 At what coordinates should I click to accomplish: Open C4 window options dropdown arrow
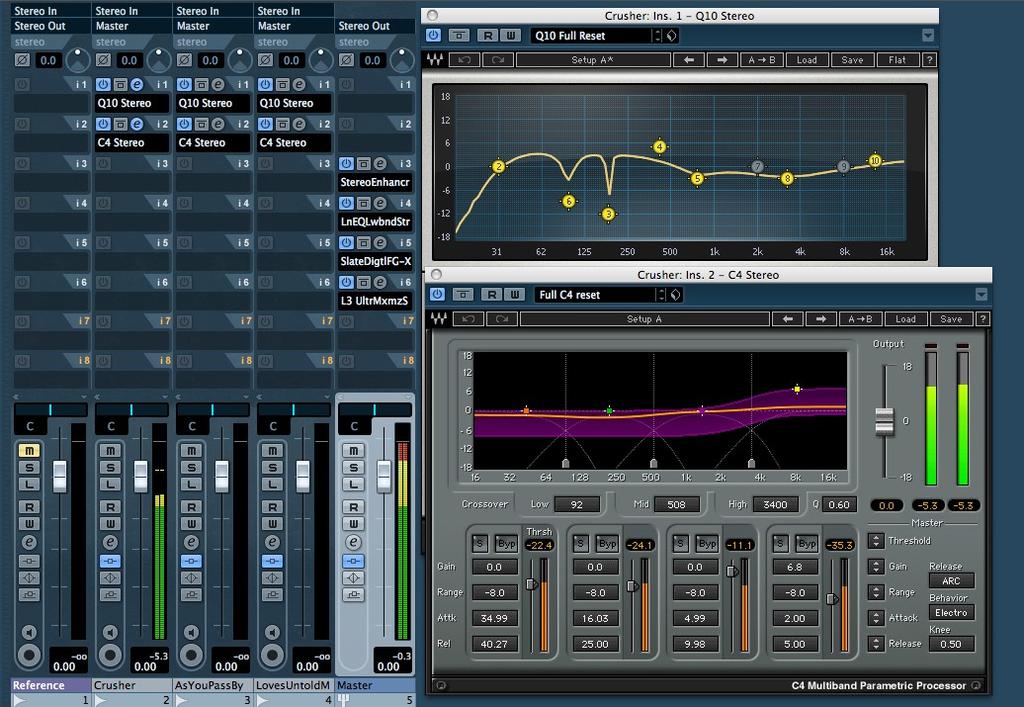pyautogui.click(x=981, y=294)
